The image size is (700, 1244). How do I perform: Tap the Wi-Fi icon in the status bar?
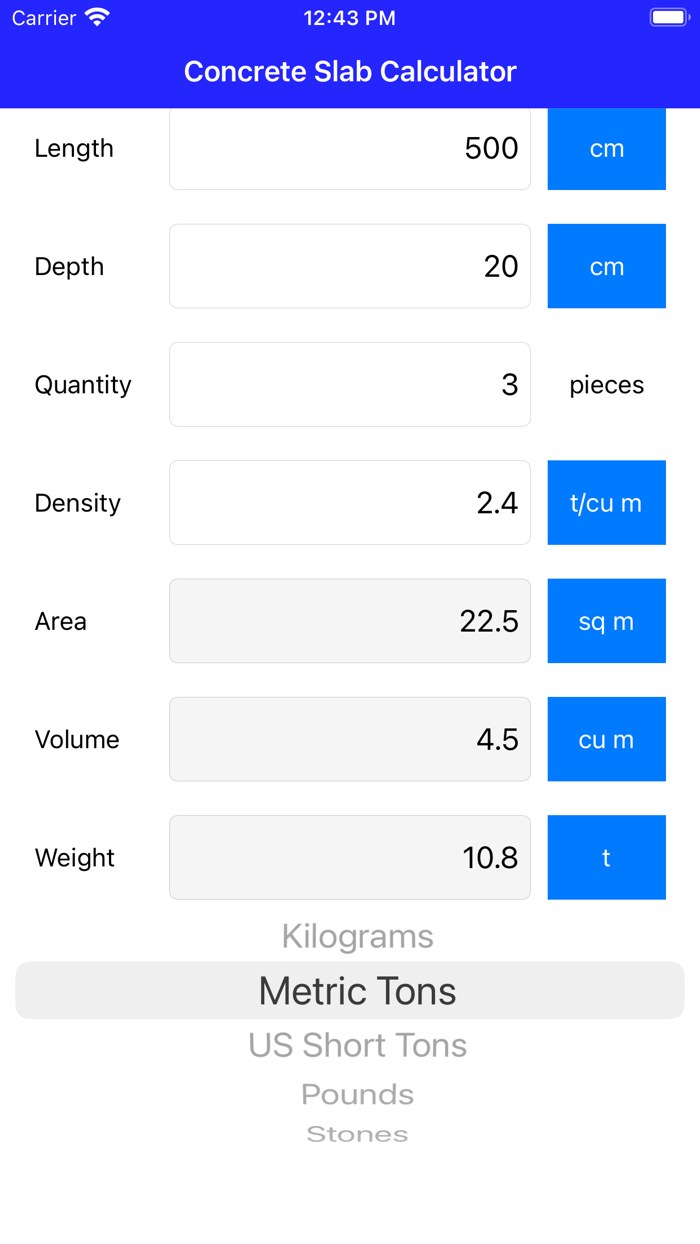pyautogui.click(x=95, y=16)
